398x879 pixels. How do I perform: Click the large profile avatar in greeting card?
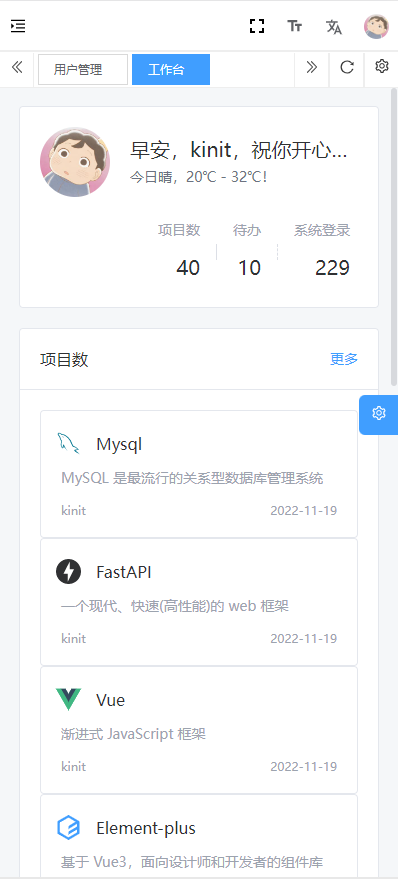pyautogui.click(x=75, y=162)
